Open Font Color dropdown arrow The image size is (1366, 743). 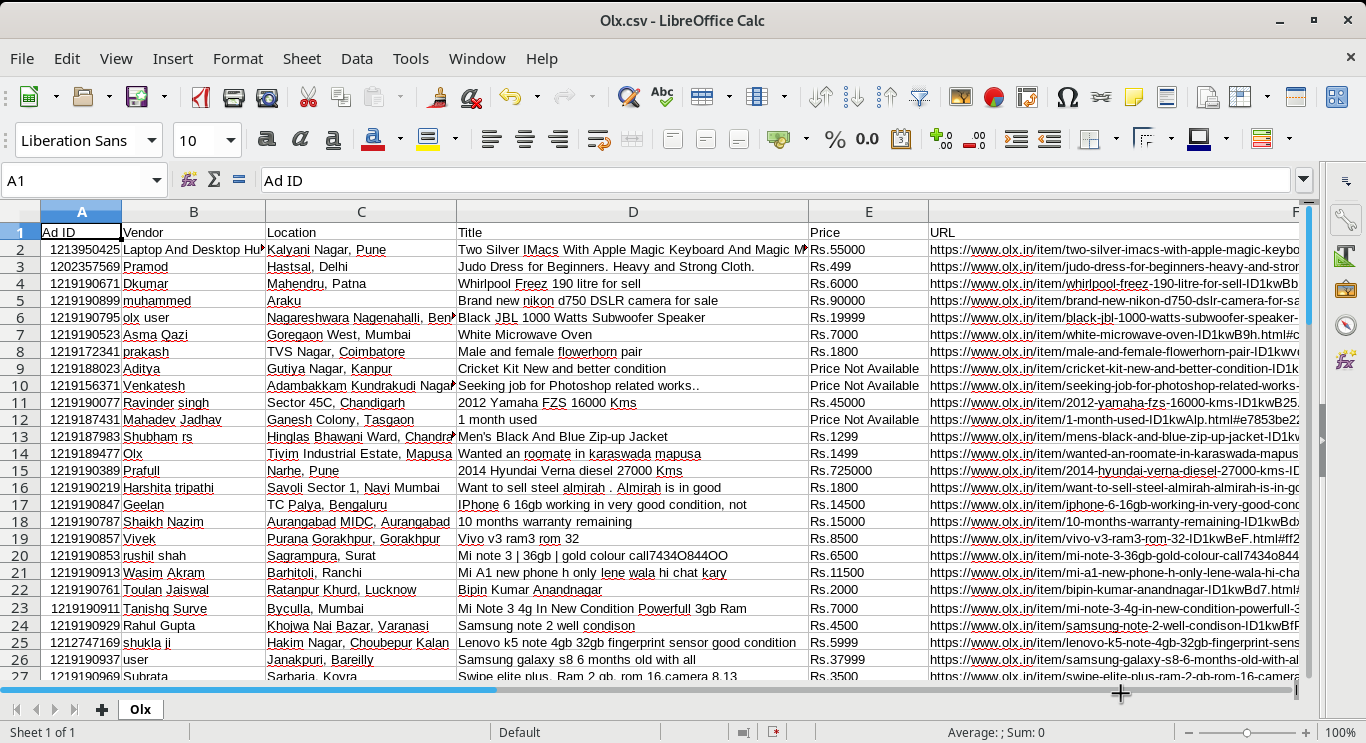click(400, 139)
